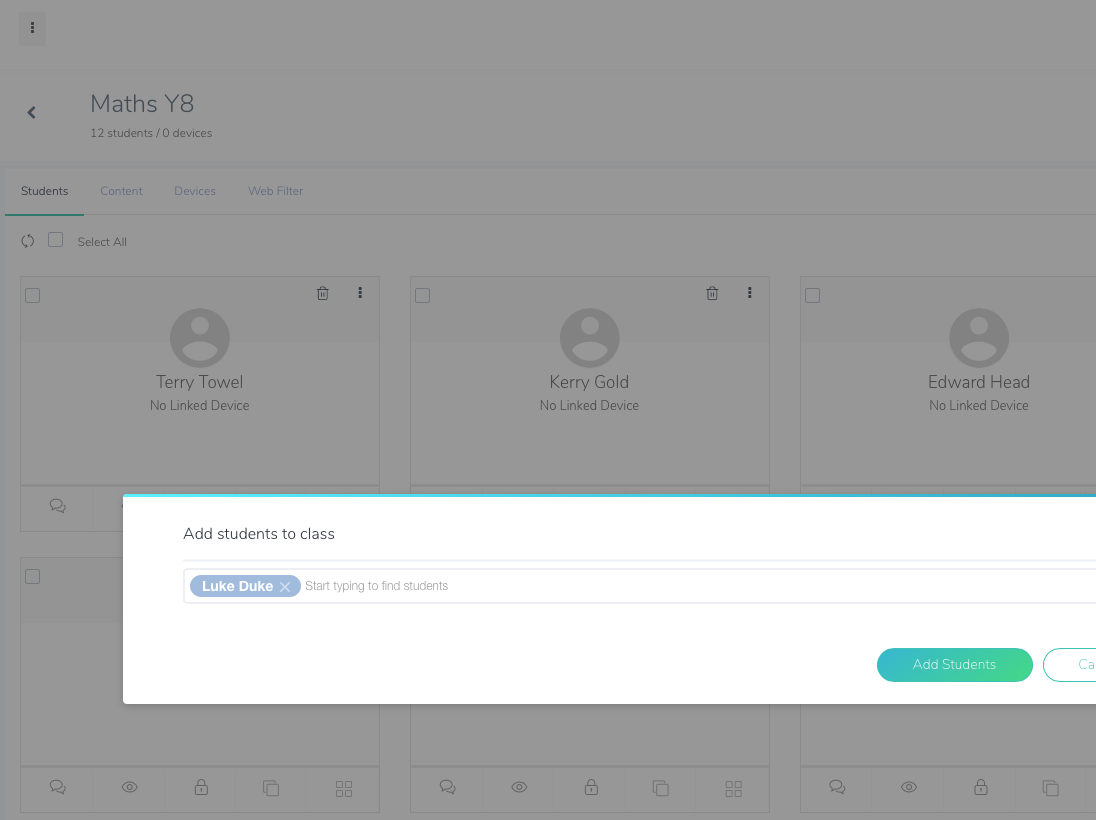Click the '12 students / 0 devices' text
Screen dimensions: 1096x820
(x=151, y=133)
